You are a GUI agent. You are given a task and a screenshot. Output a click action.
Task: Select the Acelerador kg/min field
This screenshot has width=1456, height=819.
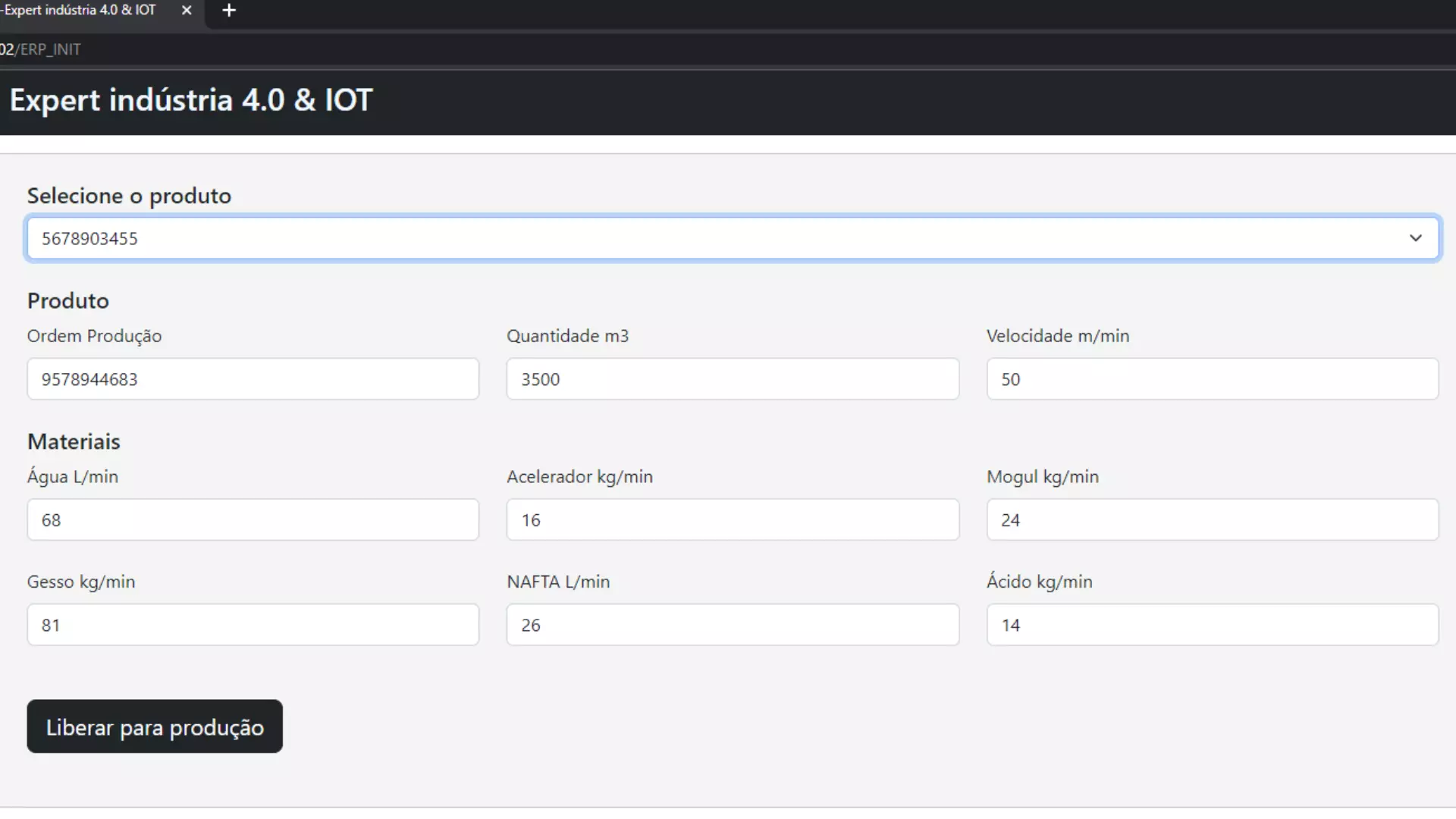733,519
